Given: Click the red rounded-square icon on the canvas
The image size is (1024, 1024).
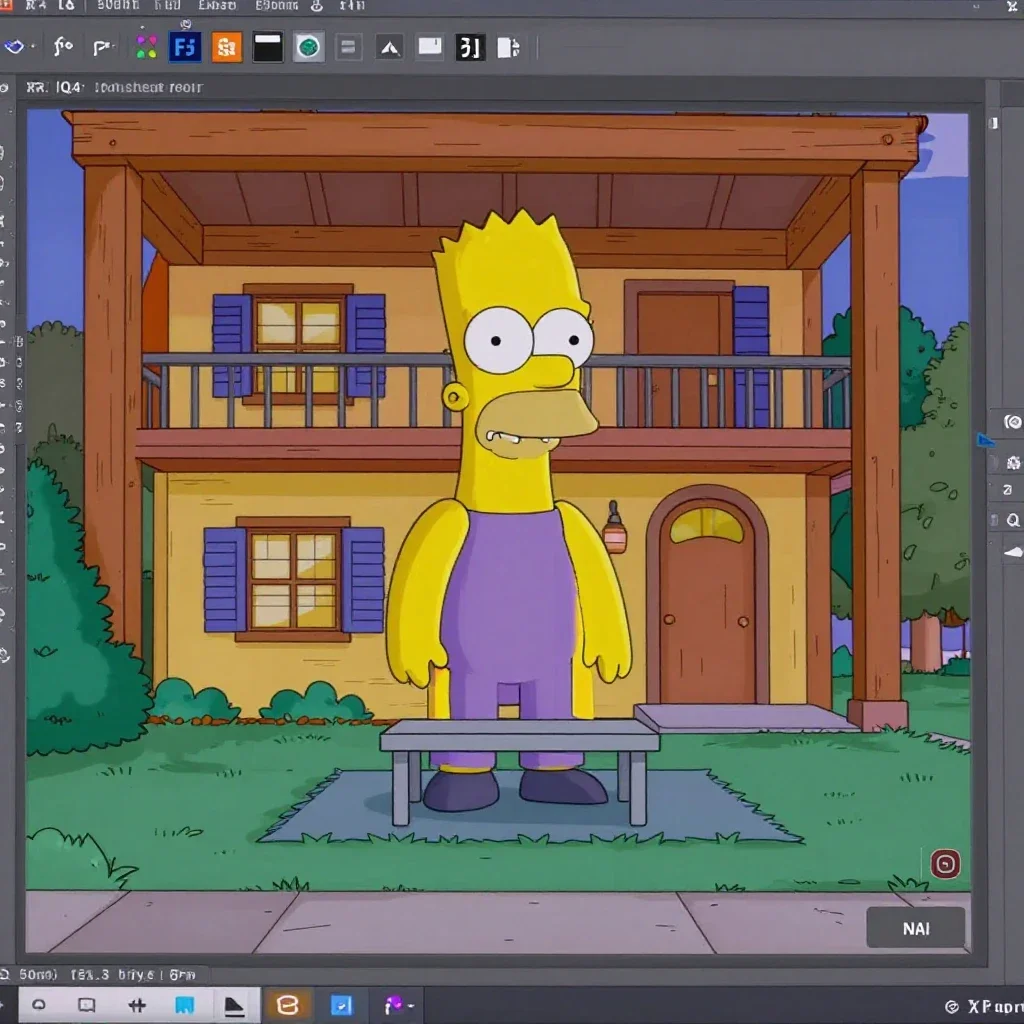Looking at the screenshot, I should [945, 864].
